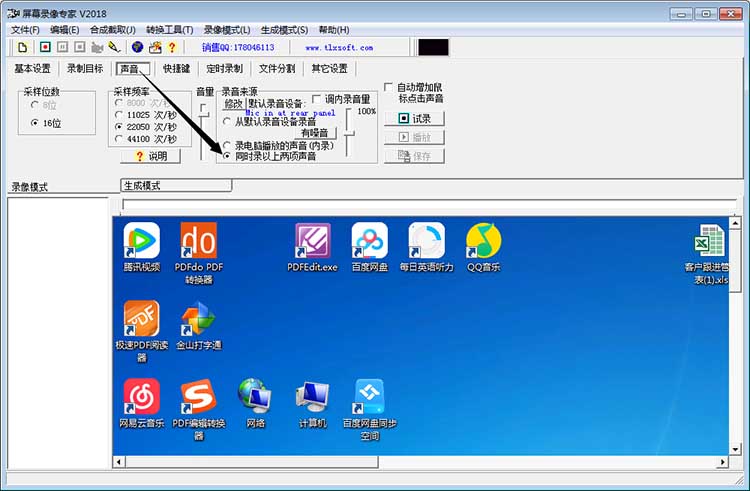Click the 销售QQ:178046113 contact link

click(x=238, y=47)
